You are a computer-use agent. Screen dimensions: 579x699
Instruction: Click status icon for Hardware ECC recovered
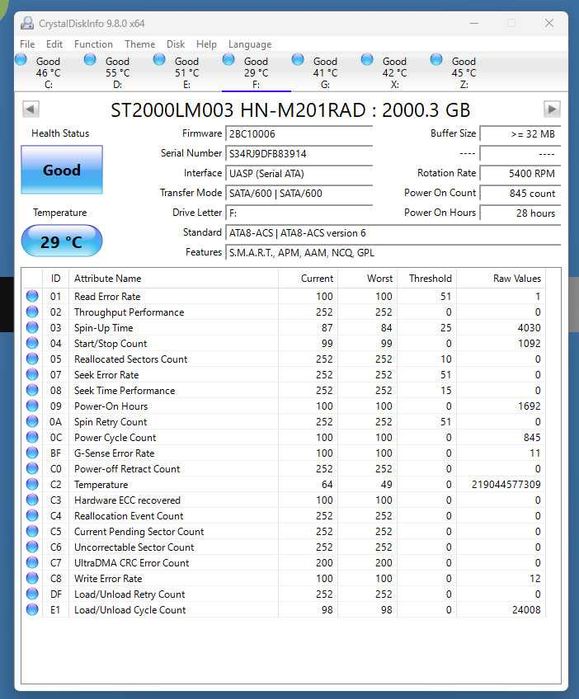click(x=32, y=500)
